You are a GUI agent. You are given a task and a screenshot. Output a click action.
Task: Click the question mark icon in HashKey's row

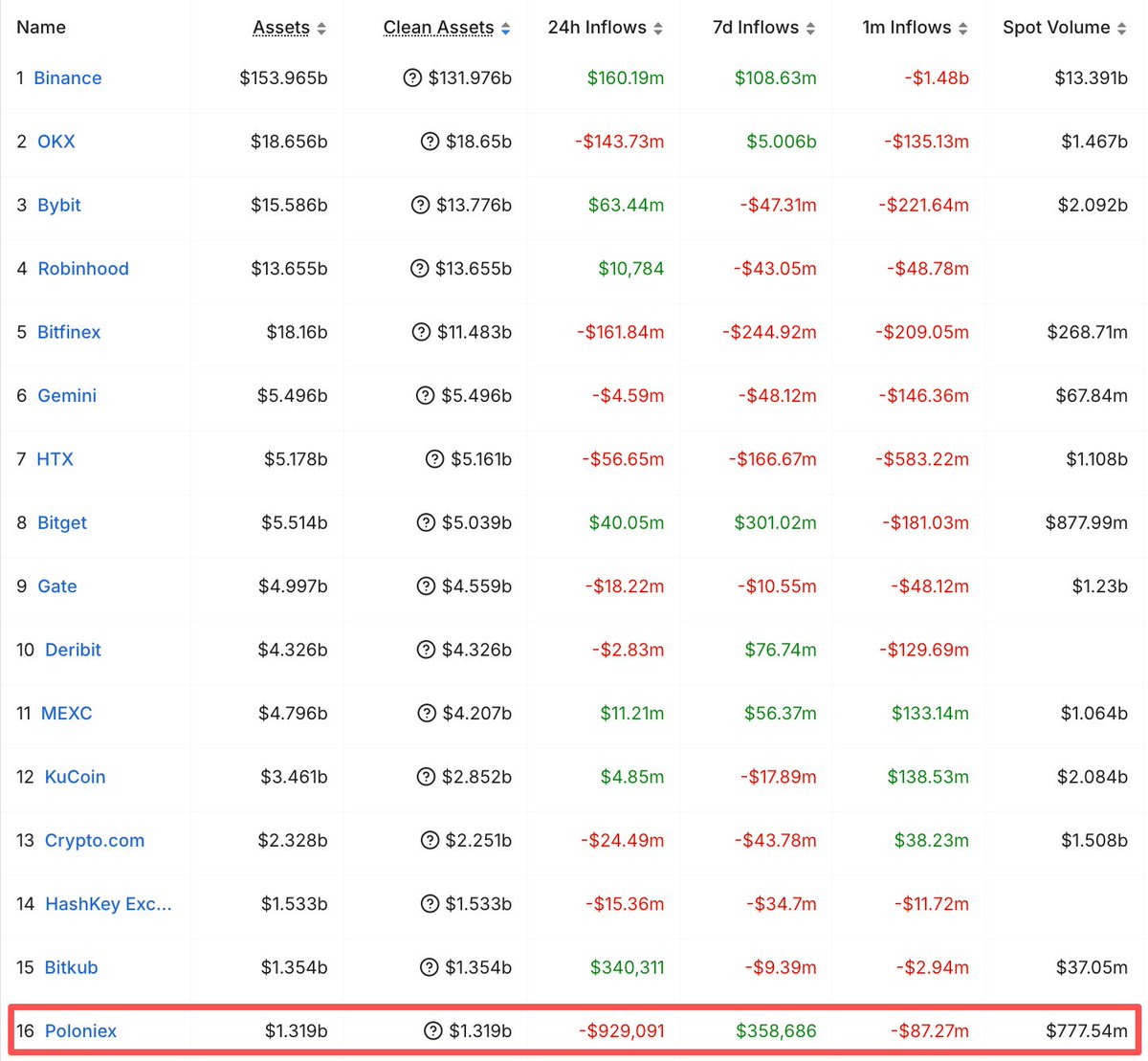(x=430, y=904)
